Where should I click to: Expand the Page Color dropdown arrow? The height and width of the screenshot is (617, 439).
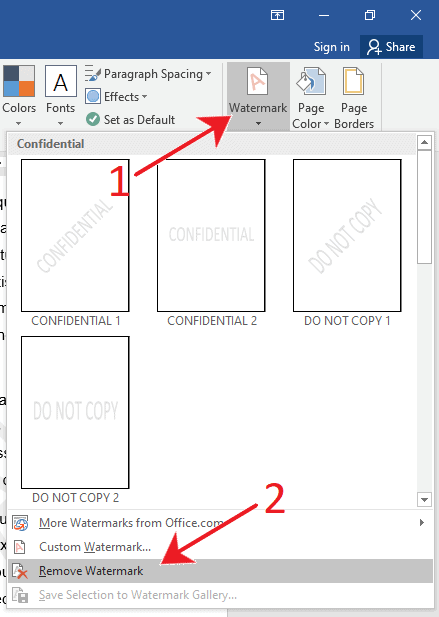coord(326,124)
